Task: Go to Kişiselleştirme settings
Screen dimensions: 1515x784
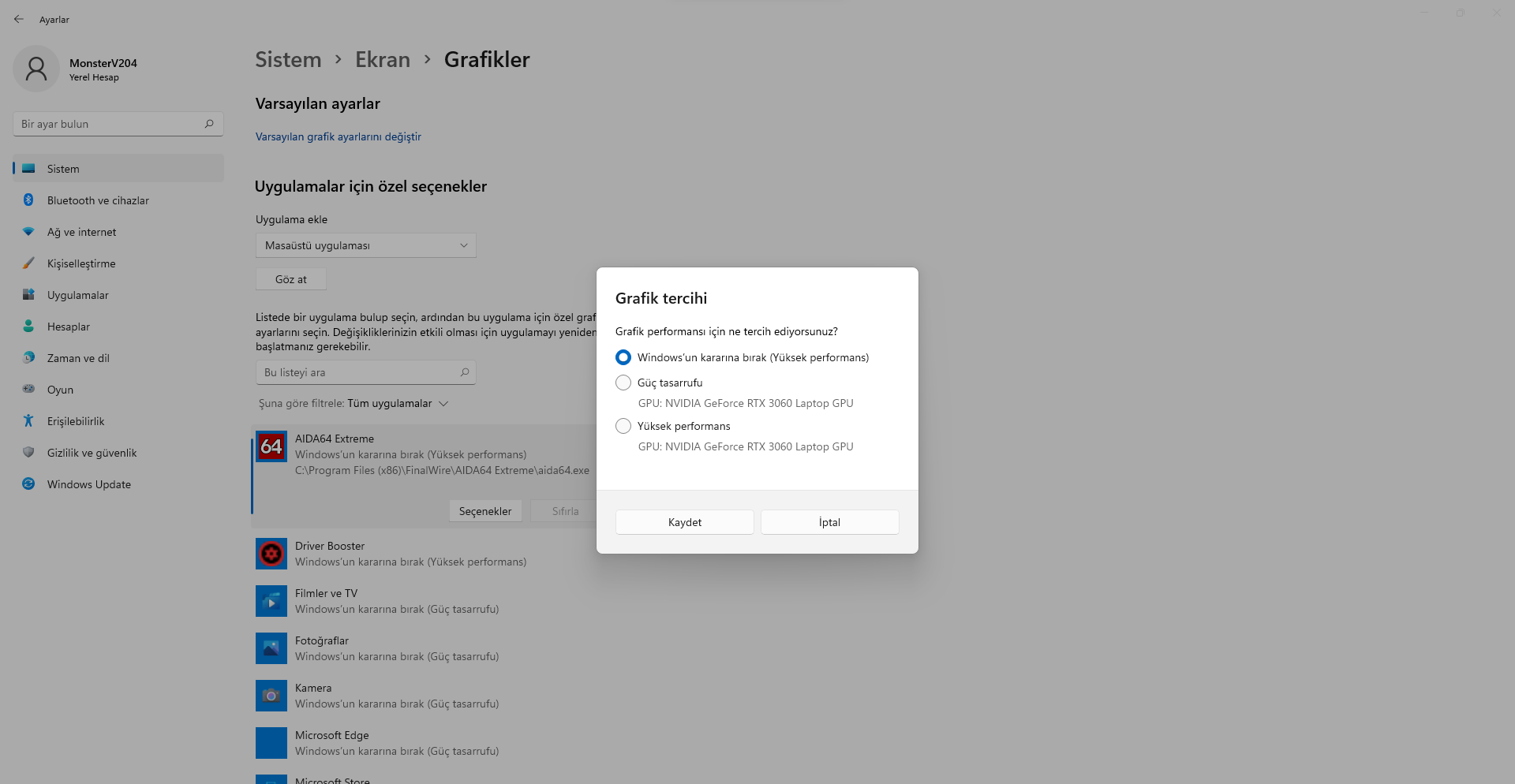Action: 118,263
